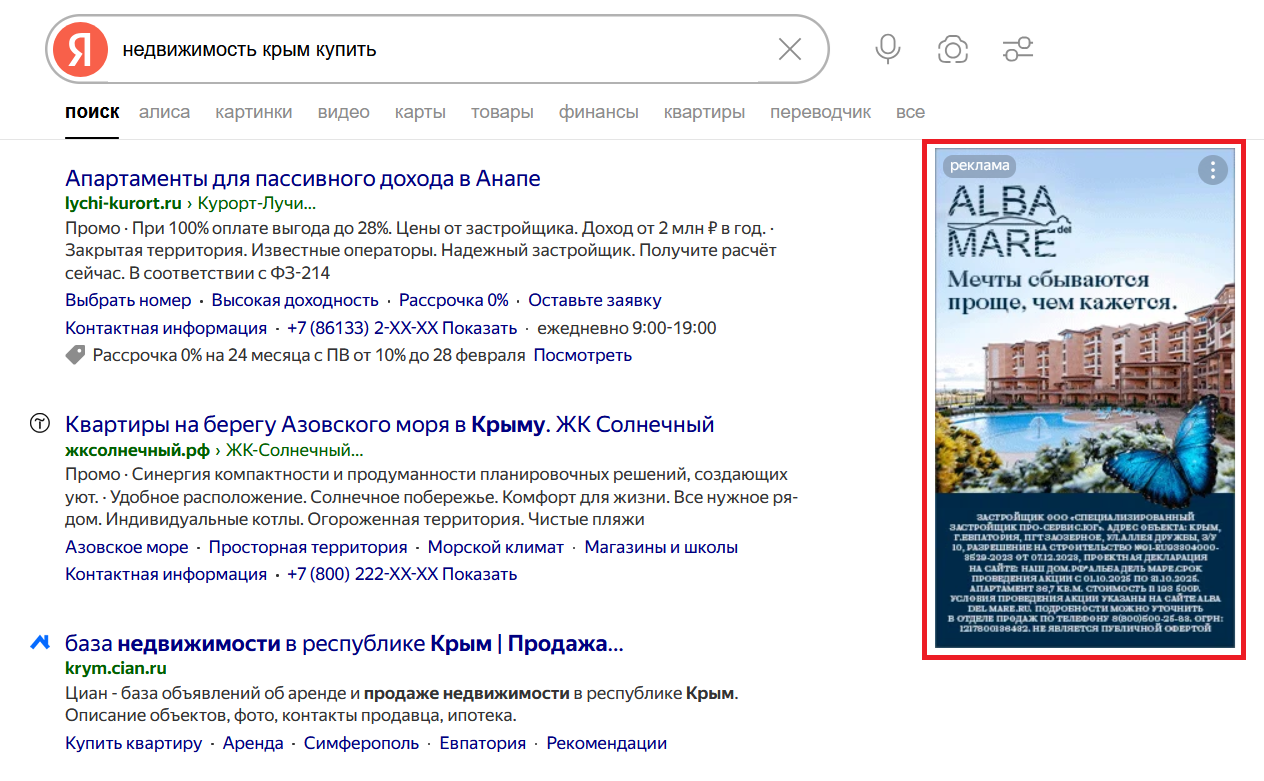1264x781 pixels.
Task: Open search settings with the sliders icon
Action: click(1018, 48)
